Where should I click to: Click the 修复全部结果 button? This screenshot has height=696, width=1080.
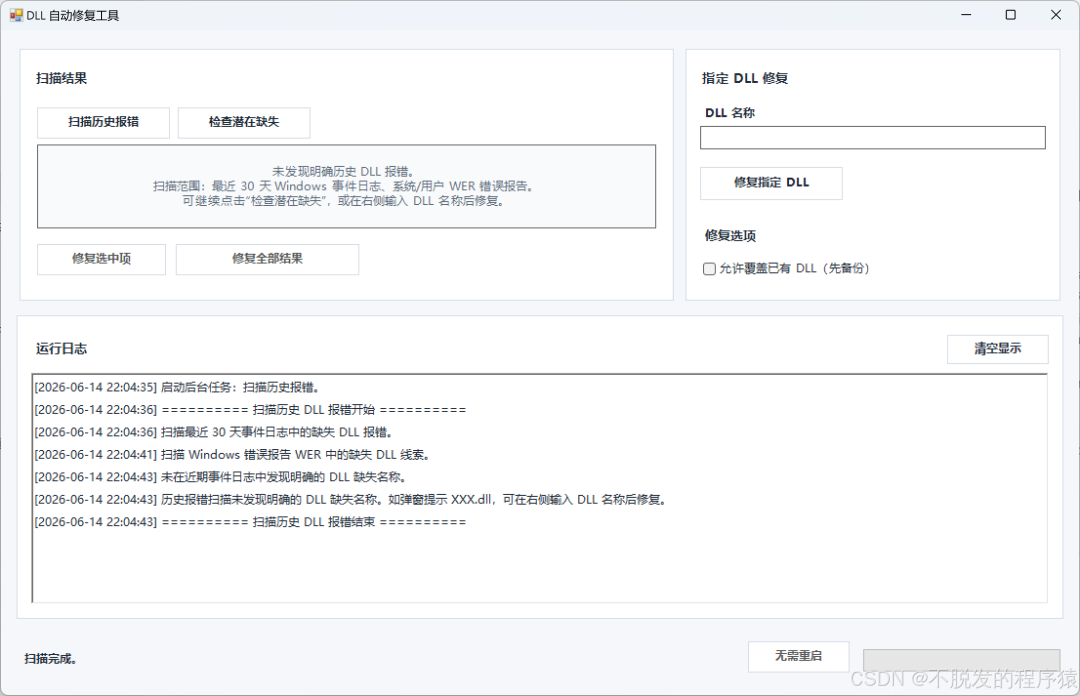pos(267,259)
